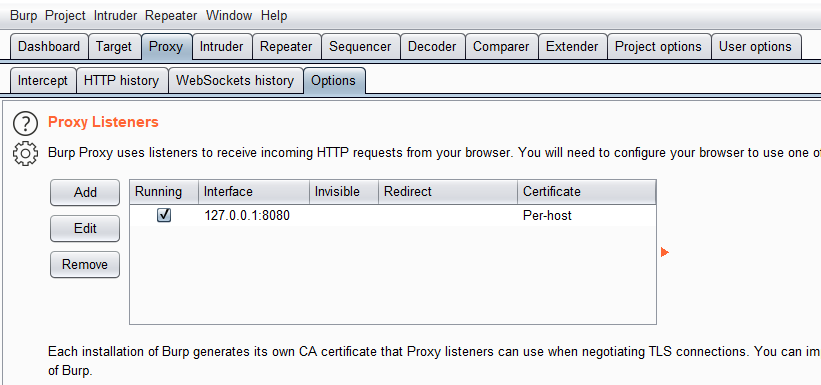Sort listeners by the Interface column header

[254, 192]
